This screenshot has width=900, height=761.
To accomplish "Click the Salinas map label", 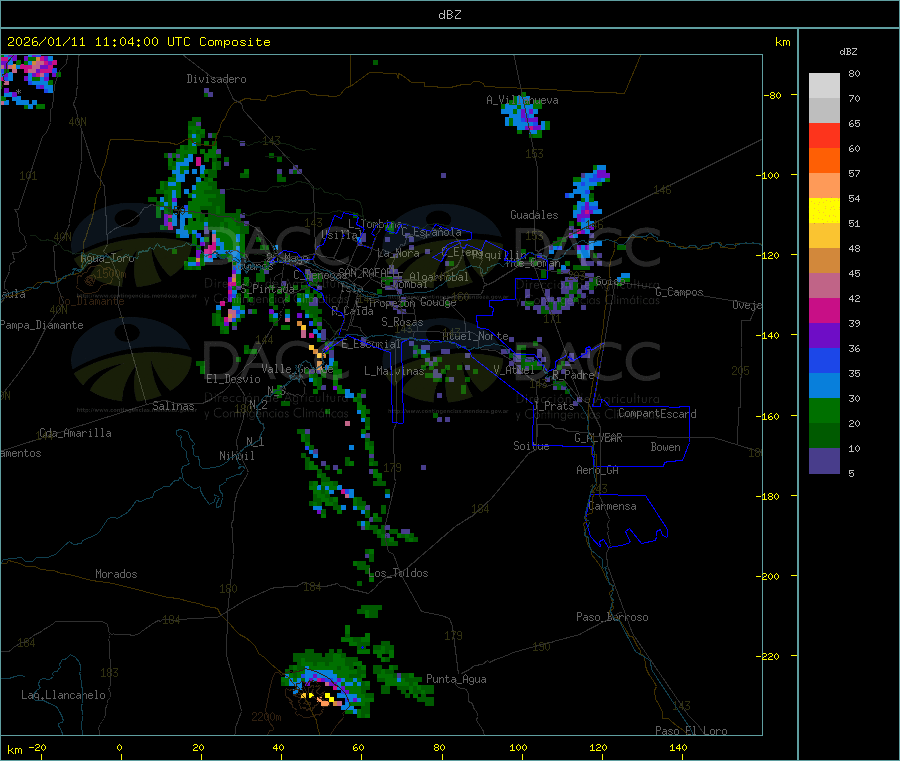I will 173,406.
